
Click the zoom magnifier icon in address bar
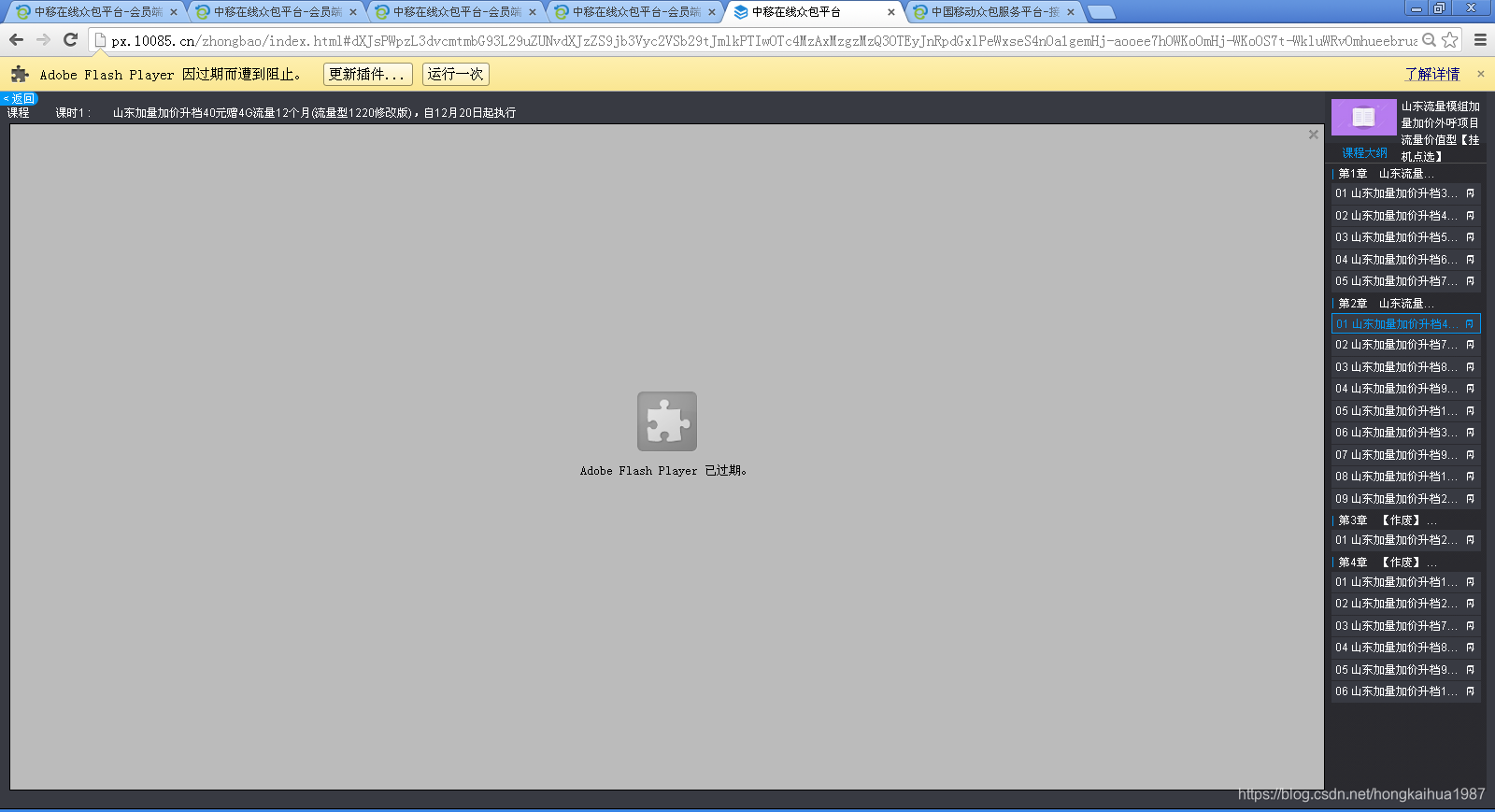(x=1429, y=40)
